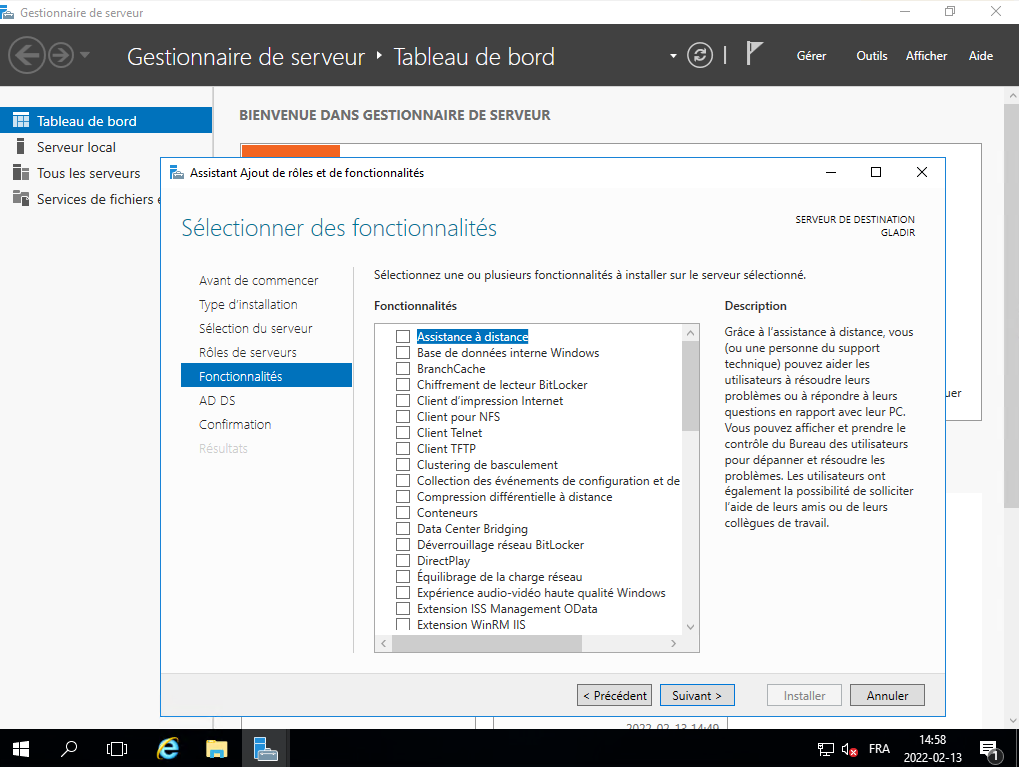Go to AD DS wizard step

tap(217, 401)
